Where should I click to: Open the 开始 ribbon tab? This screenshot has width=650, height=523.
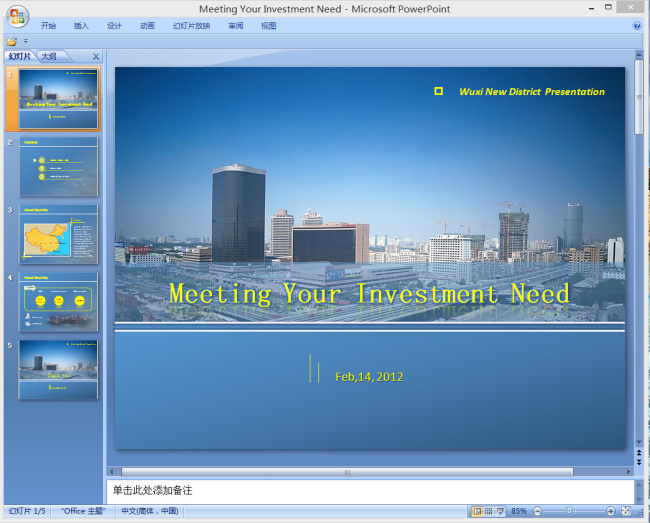click(48, 26)
